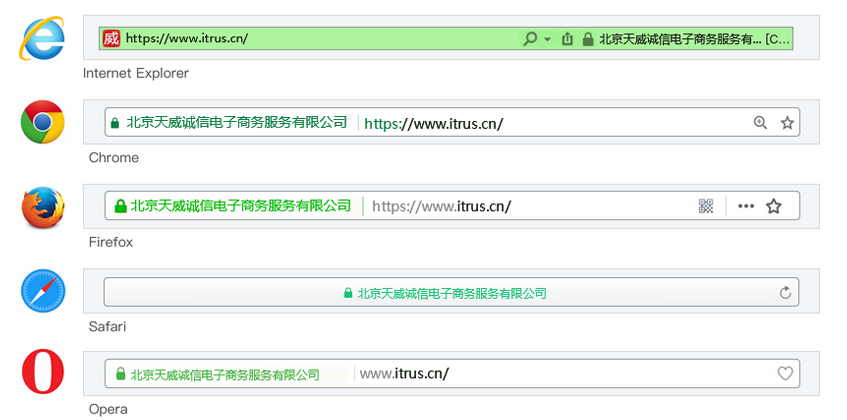Click the Opera logo icon
The width and height of the screenshot is (847, 420).
coord(43,371)
